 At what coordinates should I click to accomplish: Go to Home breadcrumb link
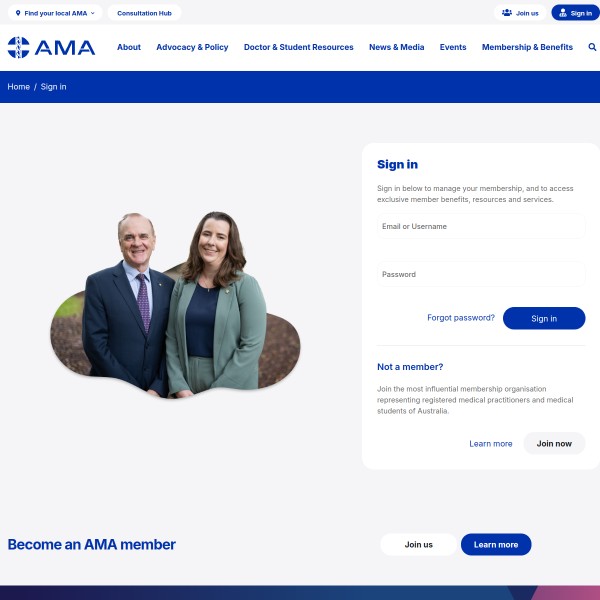(x=19, y=87)
